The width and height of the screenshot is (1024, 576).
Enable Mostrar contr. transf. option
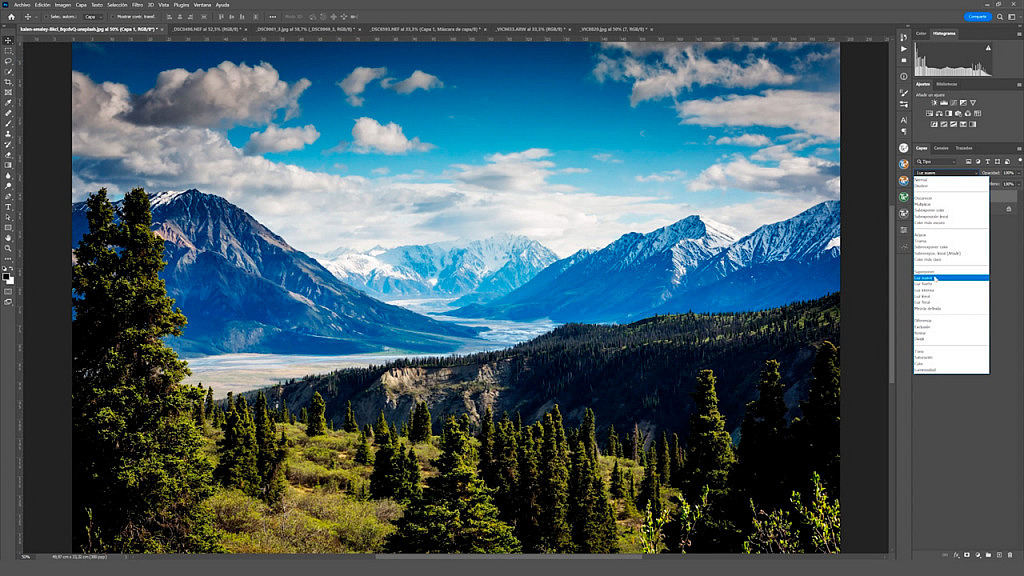coord(112,16)
